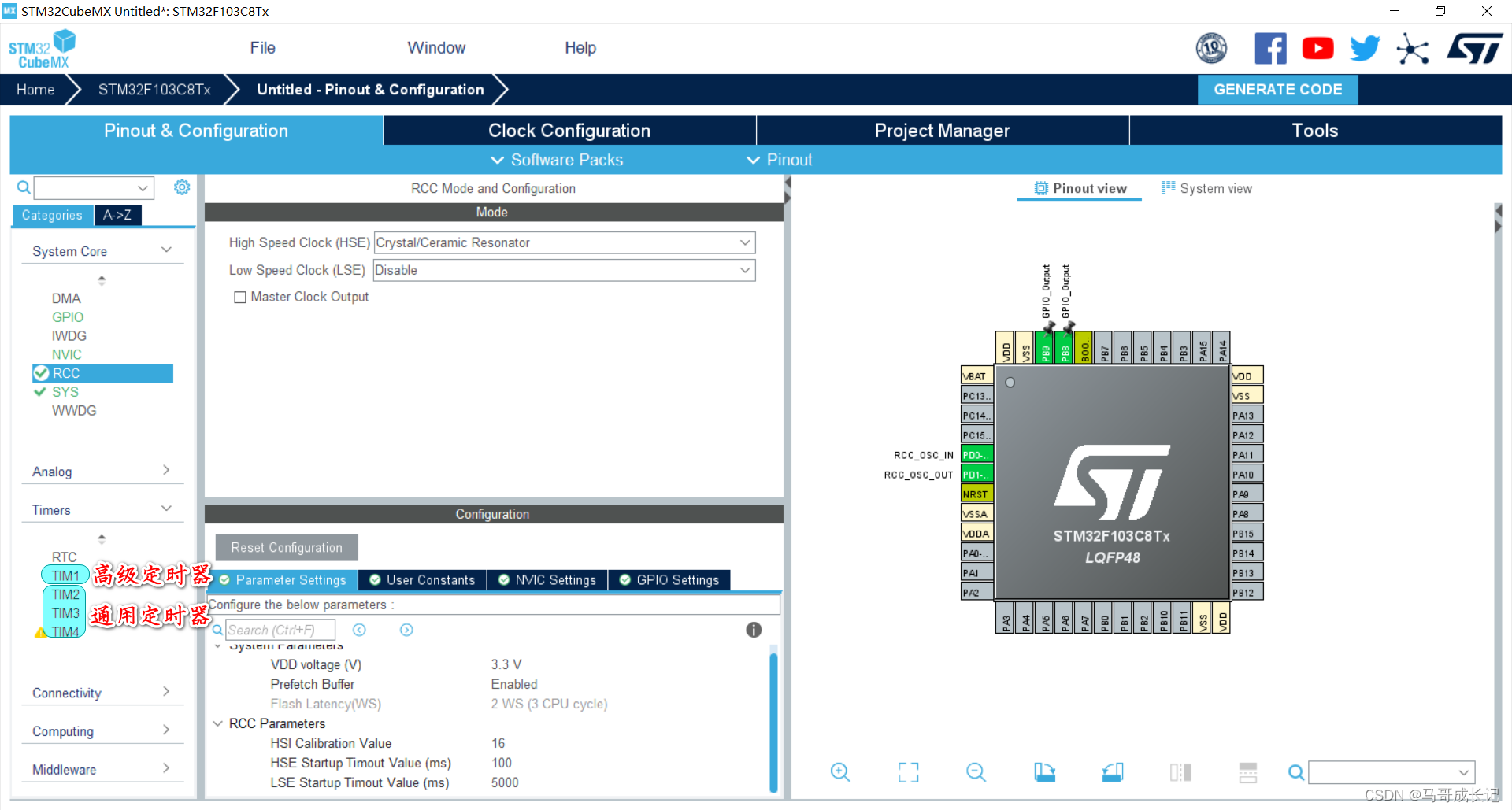This screenshot has width=1512, height=810.
Task: Switch to Clock Configuration tab
Action: (569, 131)
